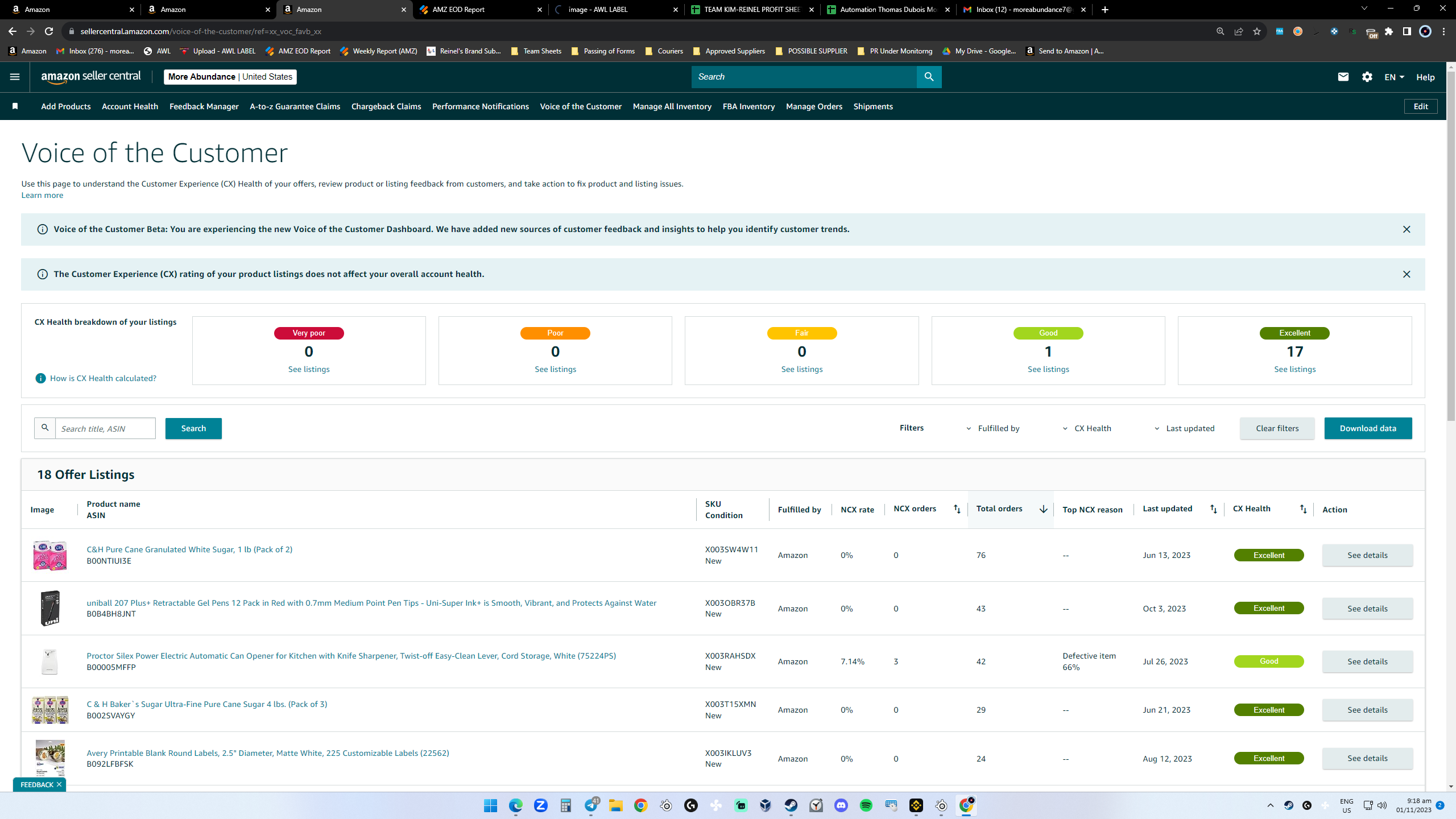Image resolution: width=1456 pixels, height=819 pixels.
Task: Open a new browser tab
Action: click(1105, 10)
